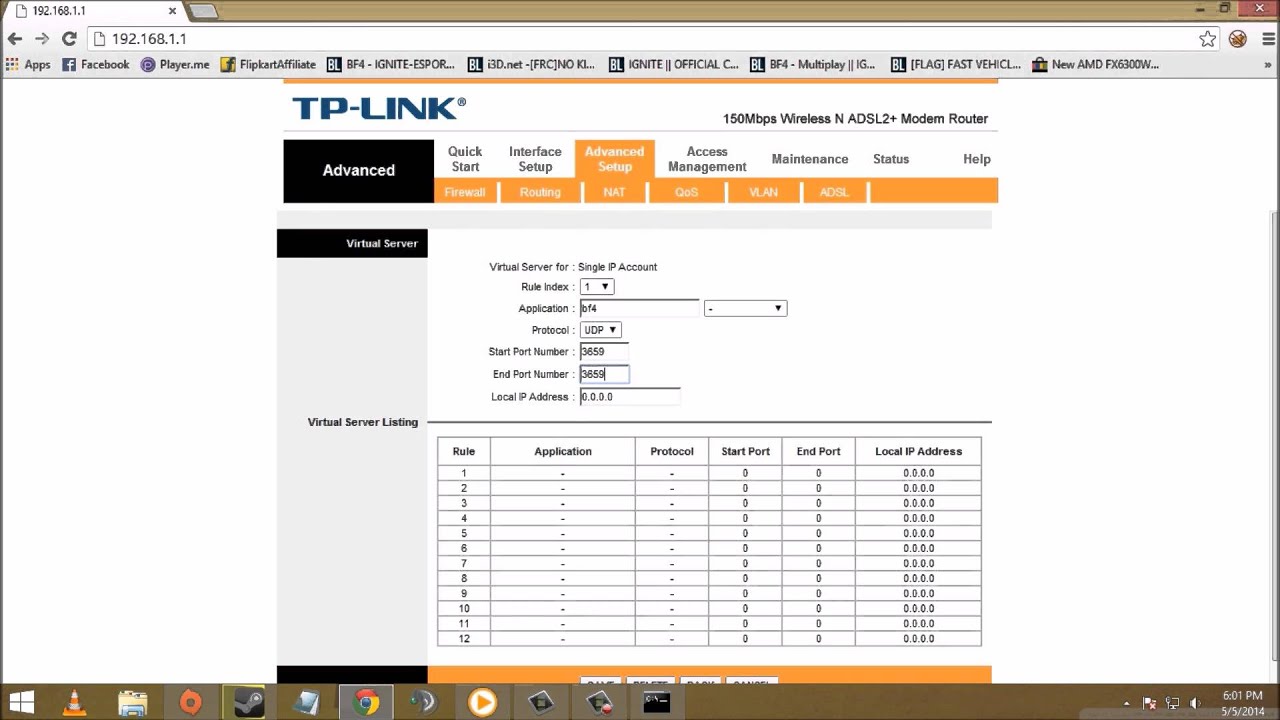Screen dimensions: 1280x720
Task: Switch to Google Chrome in the taskbar
Action: [x=366, y=702]
